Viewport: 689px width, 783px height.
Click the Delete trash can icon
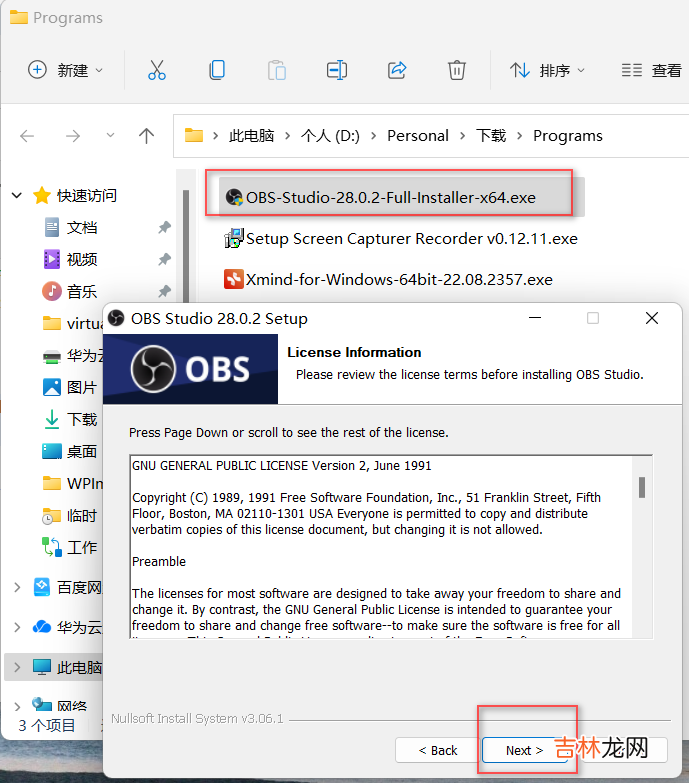(x=456, y=70)
